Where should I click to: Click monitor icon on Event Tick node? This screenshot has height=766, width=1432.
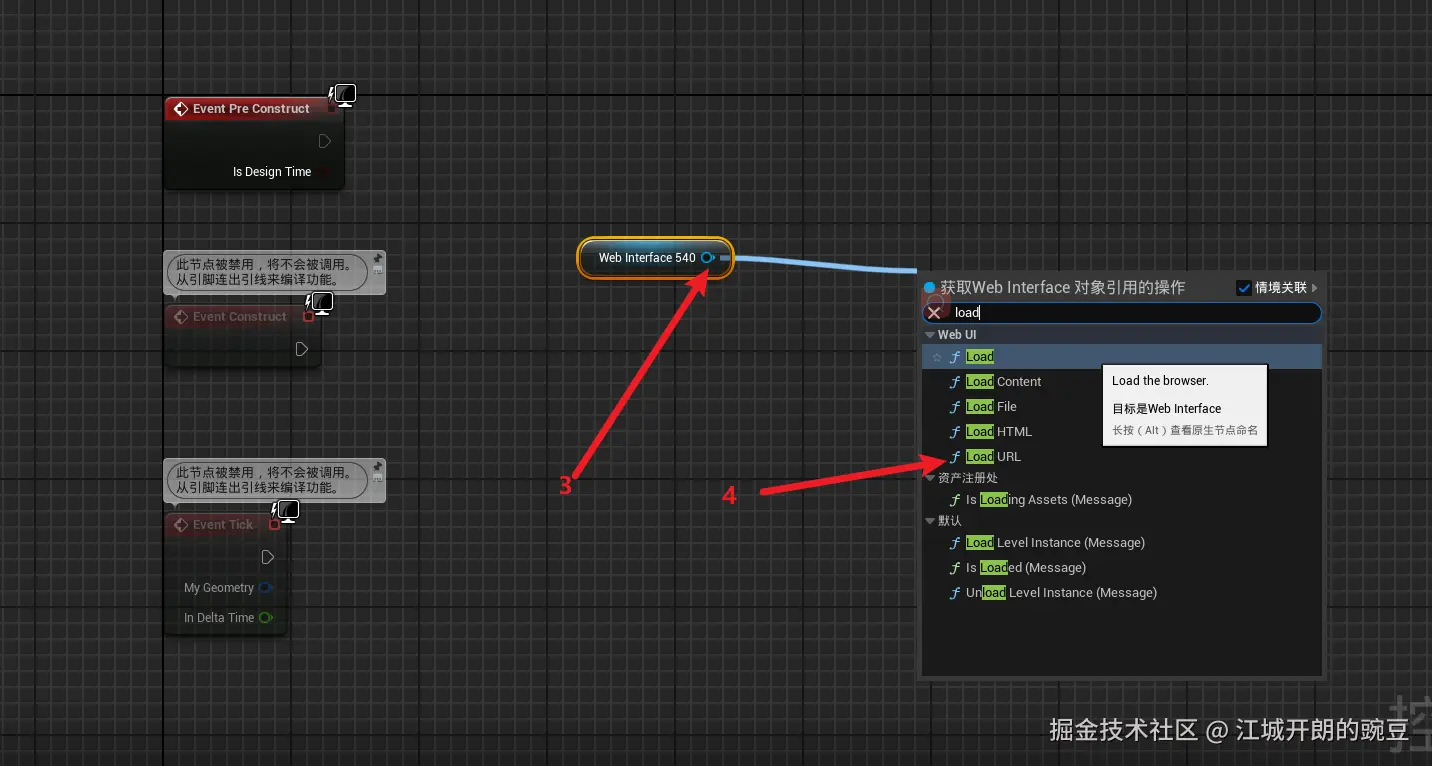pos(287,512)
